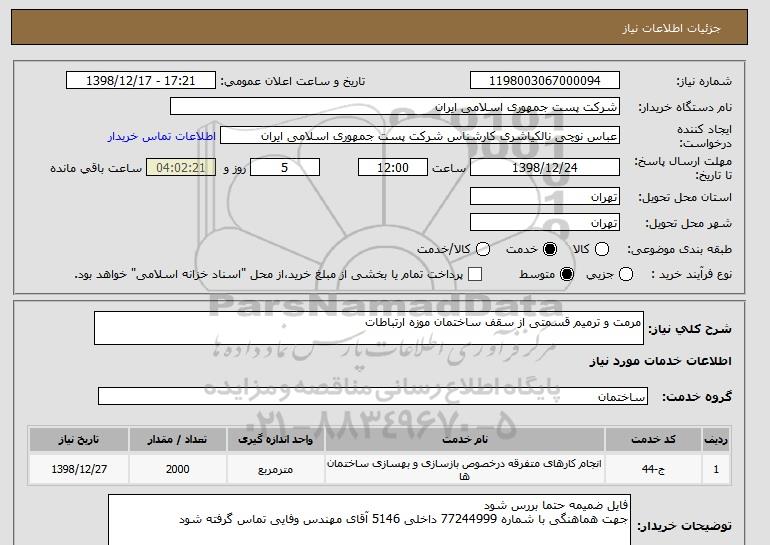
Task: Click the remaining days field showing 5
Action: click(x=285, y=167)
